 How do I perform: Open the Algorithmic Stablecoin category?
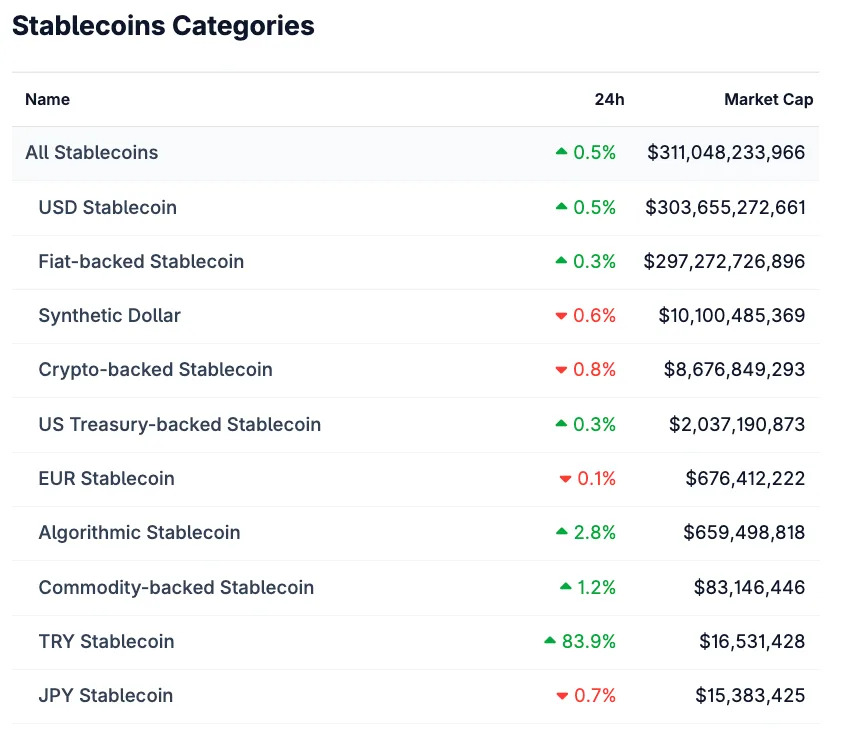click(x=139, y=533)
